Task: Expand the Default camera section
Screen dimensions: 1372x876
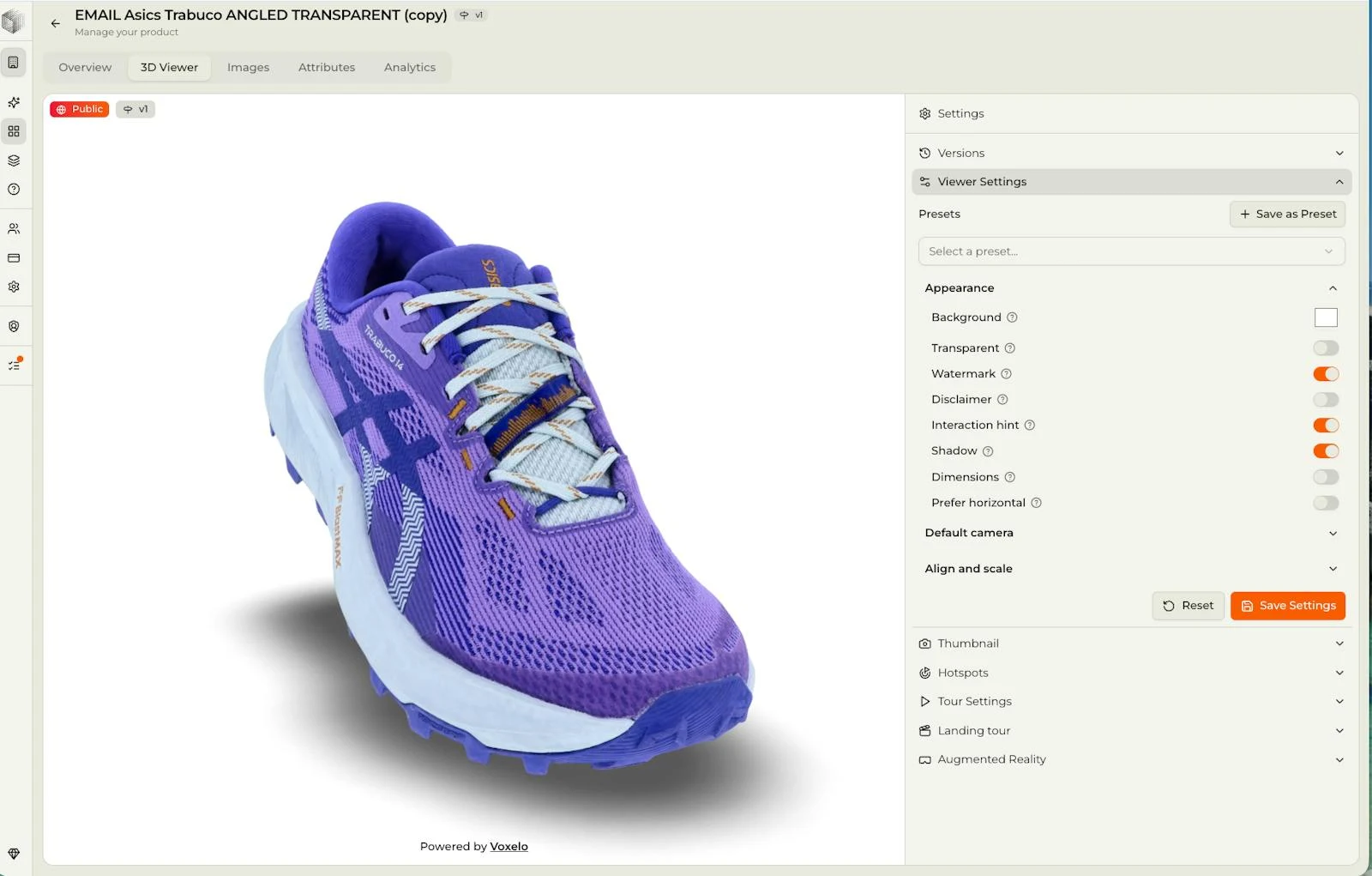Action: 1131,533
